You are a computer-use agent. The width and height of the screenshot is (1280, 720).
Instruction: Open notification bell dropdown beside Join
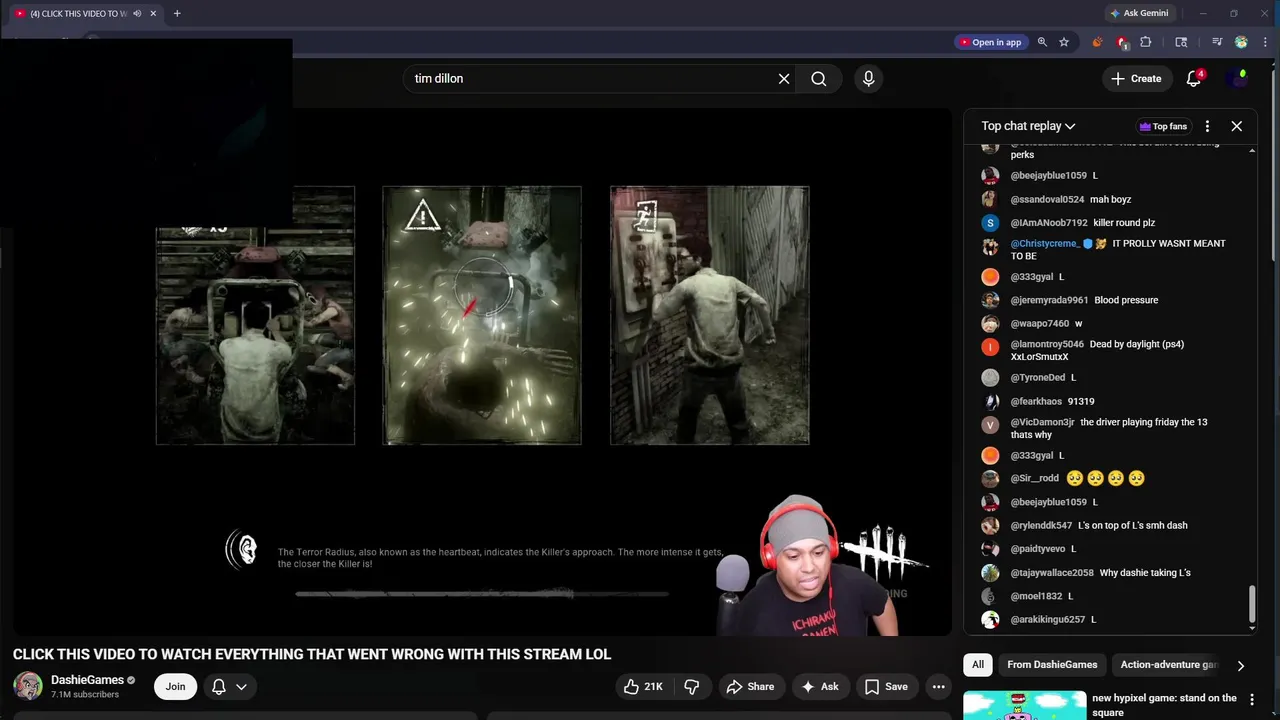pyautogui.click(x=229, y=686)
